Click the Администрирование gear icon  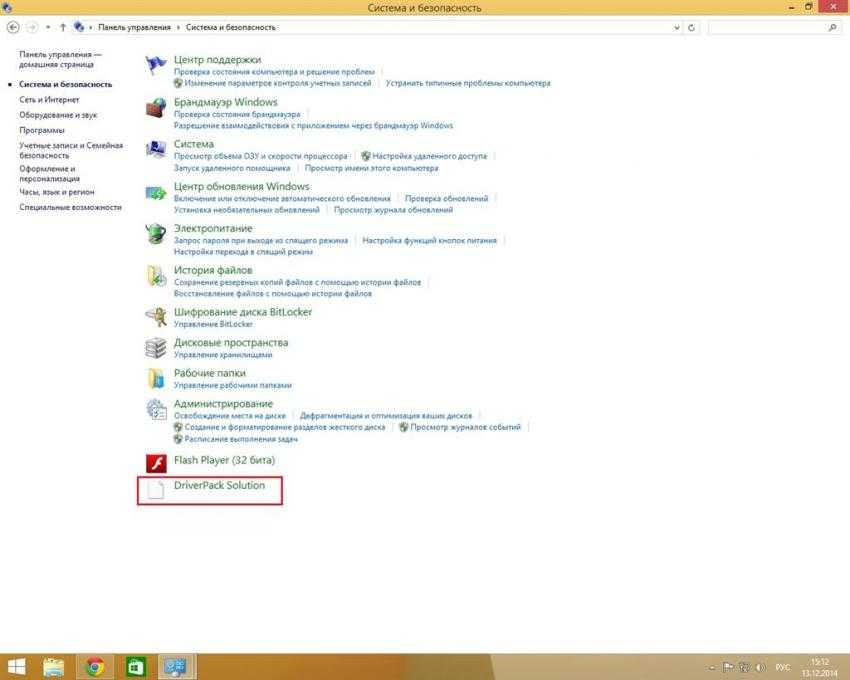(x=156, y=409)
